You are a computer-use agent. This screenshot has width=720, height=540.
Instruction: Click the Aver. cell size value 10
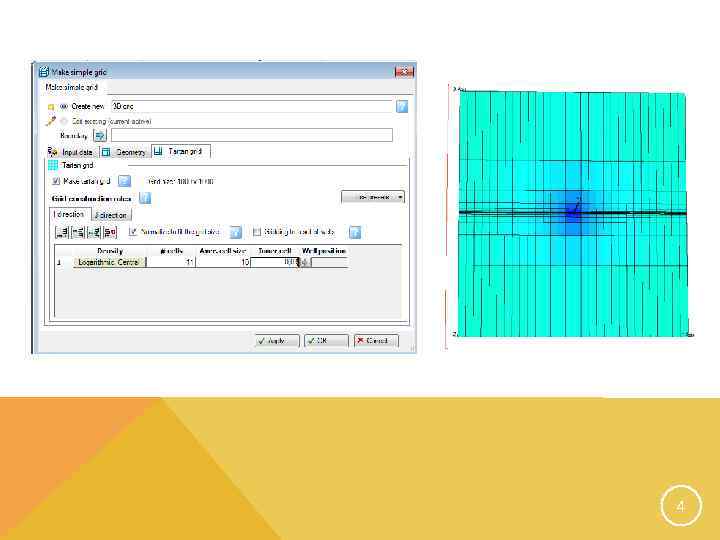click(223, 262)
